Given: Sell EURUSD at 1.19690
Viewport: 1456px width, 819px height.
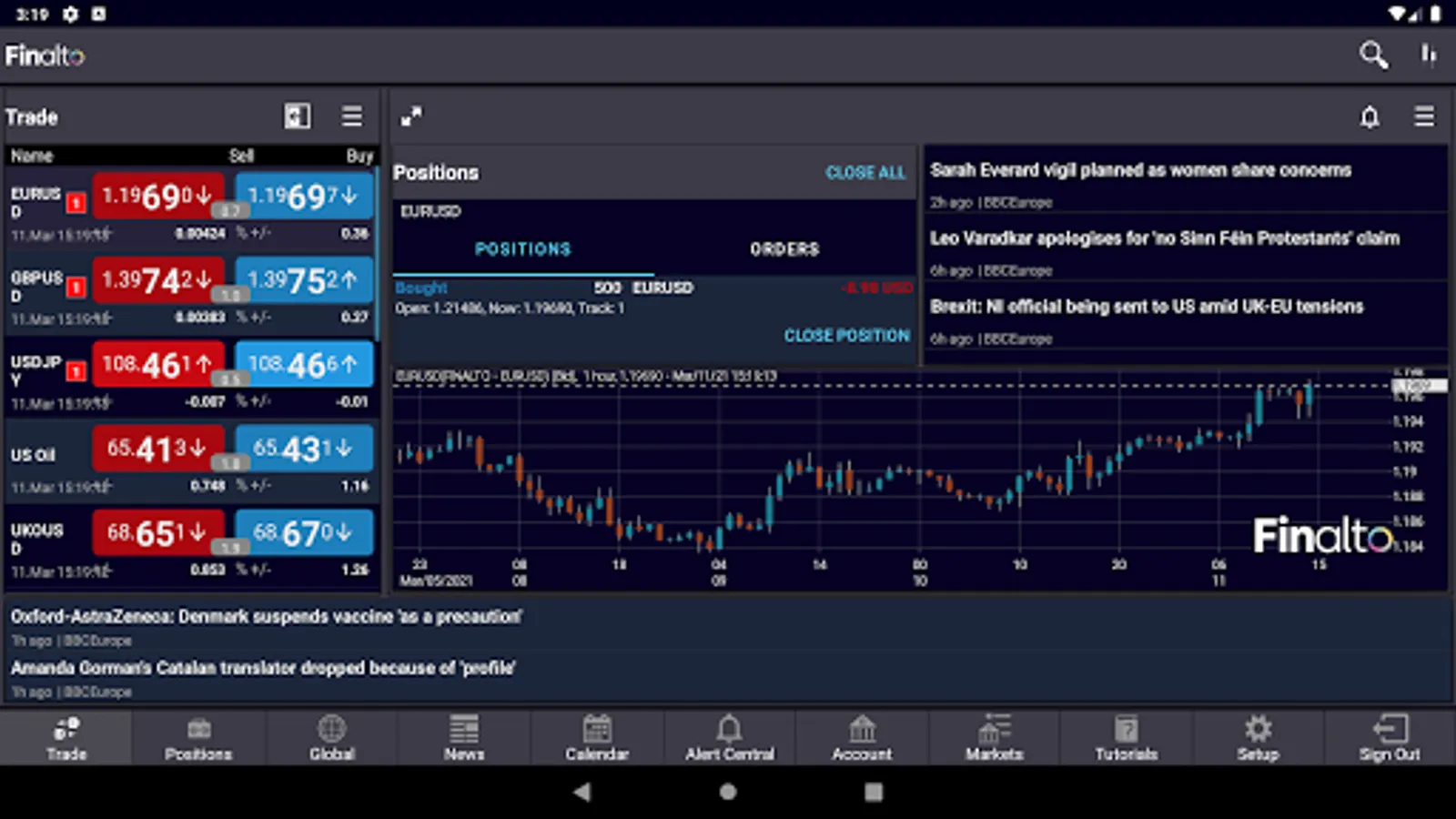Looking at the screenshot, I should (158, 196).
